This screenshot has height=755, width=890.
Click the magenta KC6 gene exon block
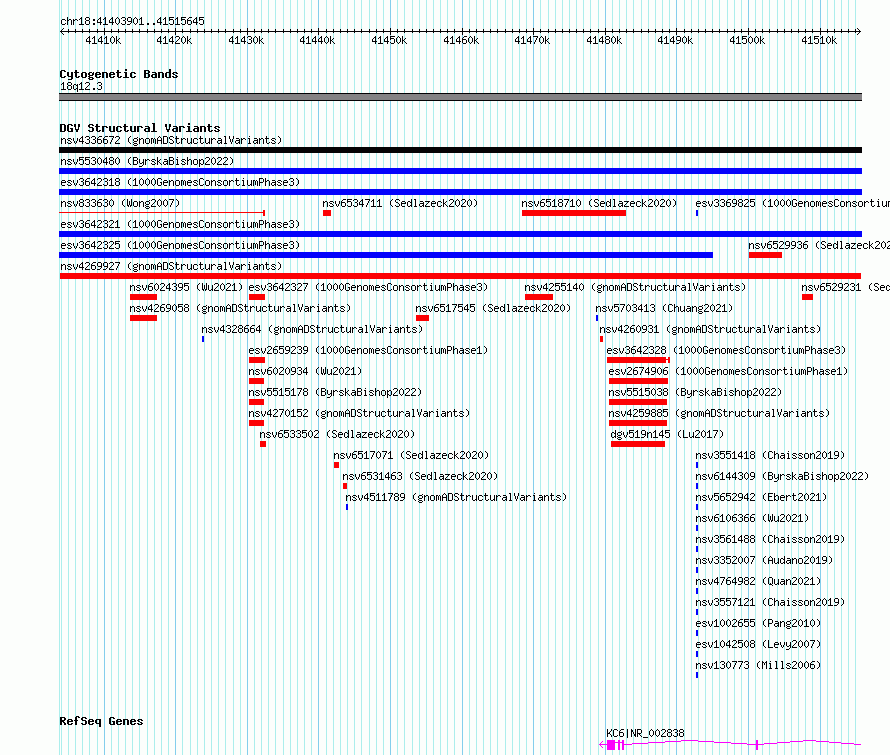coord(611,745)
